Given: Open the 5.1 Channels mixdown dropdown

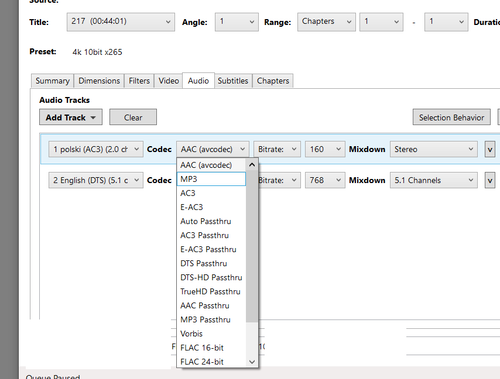Looking at the screenshot, I should [434, 180].
